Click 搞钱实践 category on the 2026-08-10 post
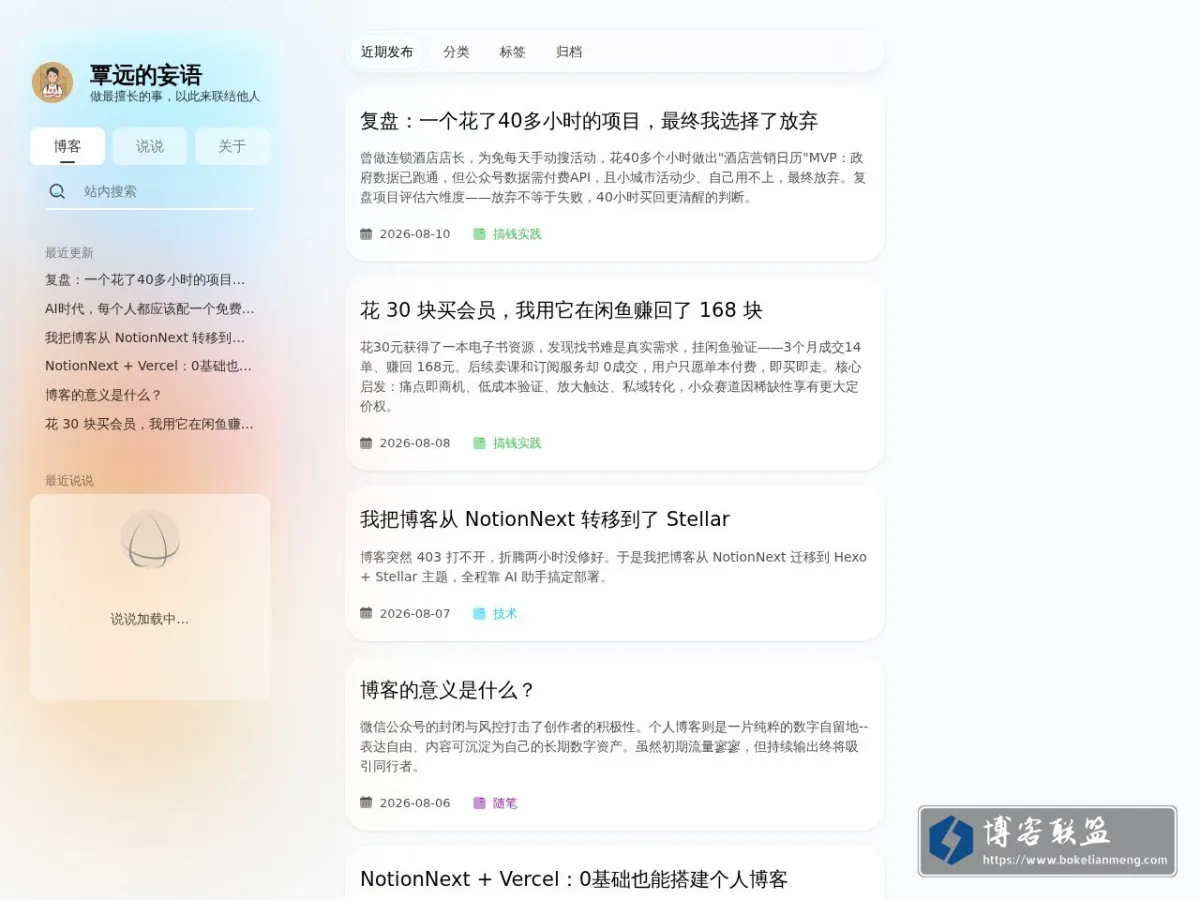 coord(517,234)
